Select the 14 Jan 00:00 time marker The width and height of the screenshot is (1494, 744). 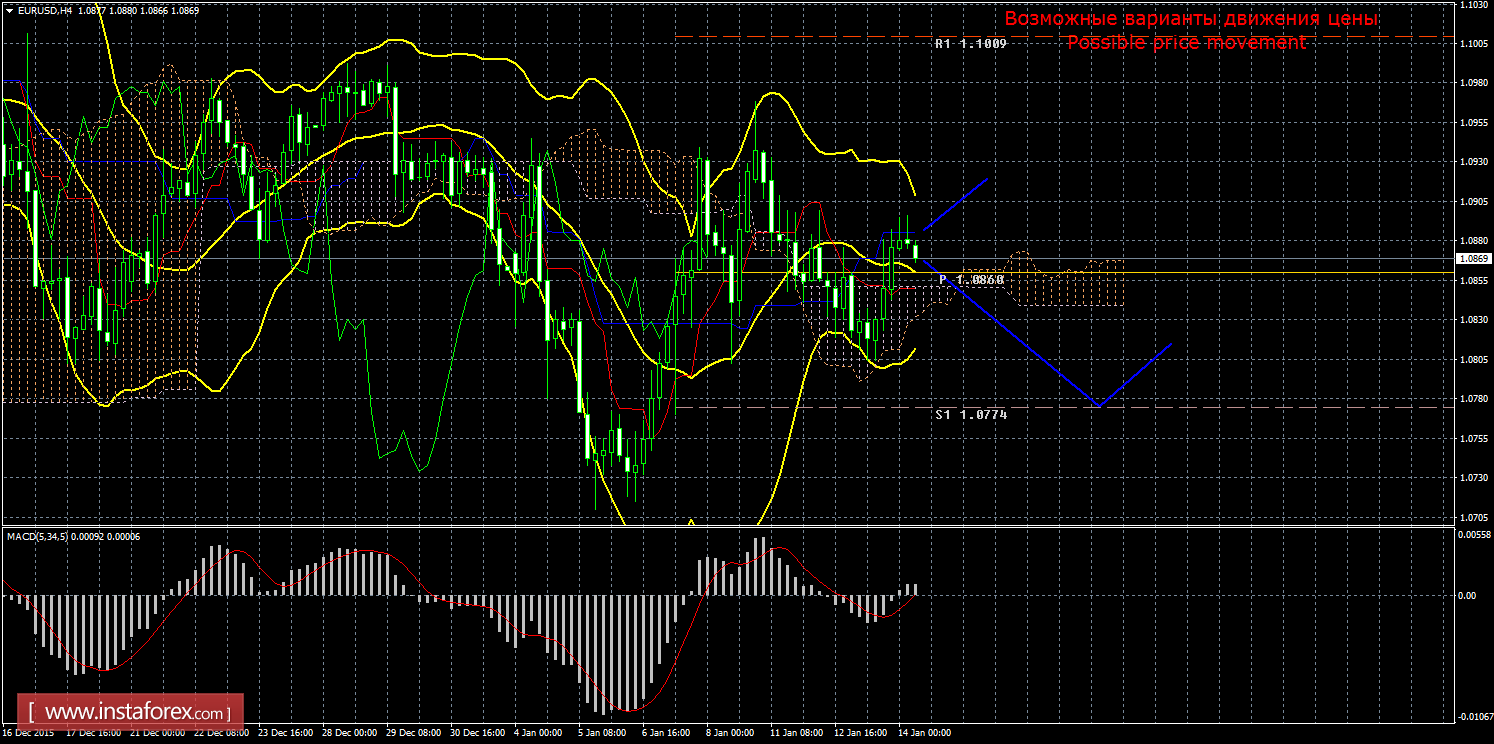click(x=925, y=733)
